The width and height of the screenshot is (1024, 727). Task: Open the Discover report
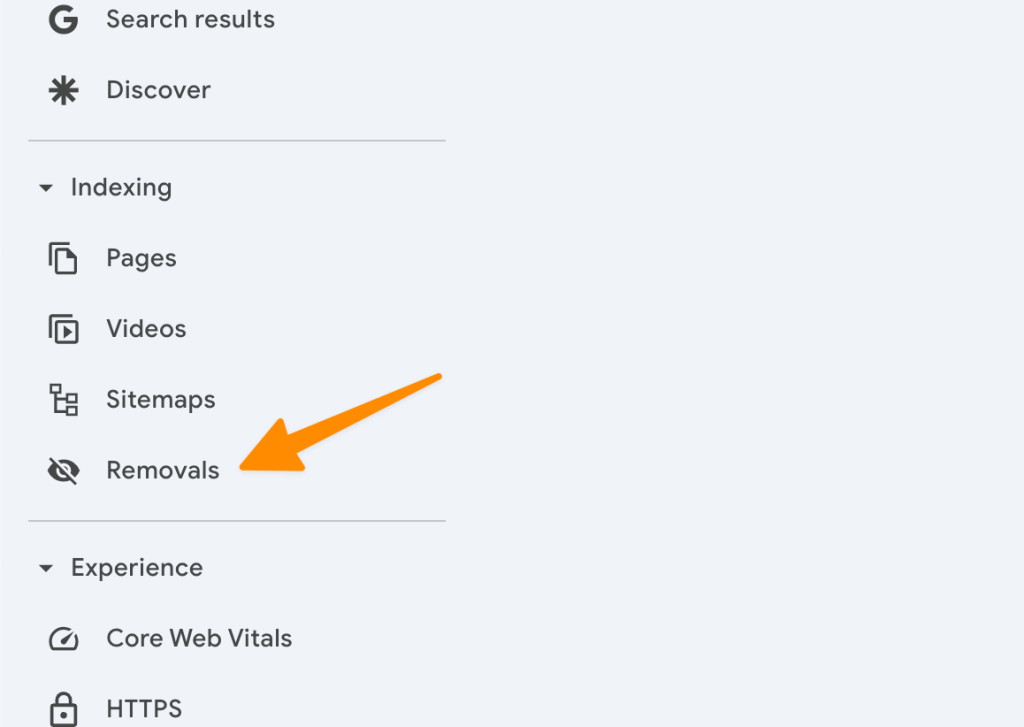click(x=158, y=90)
